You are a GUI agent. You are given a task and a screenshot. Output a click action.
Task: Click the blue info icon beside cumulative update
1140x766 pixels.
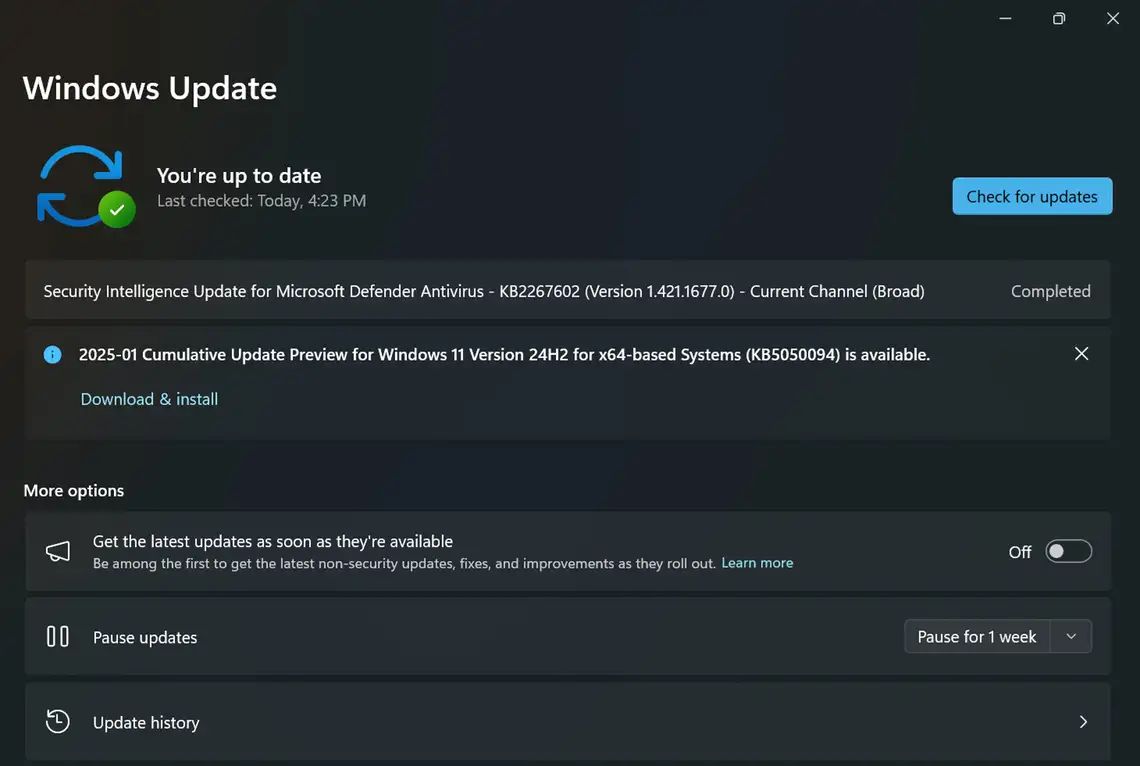click(x=52, y=355)
